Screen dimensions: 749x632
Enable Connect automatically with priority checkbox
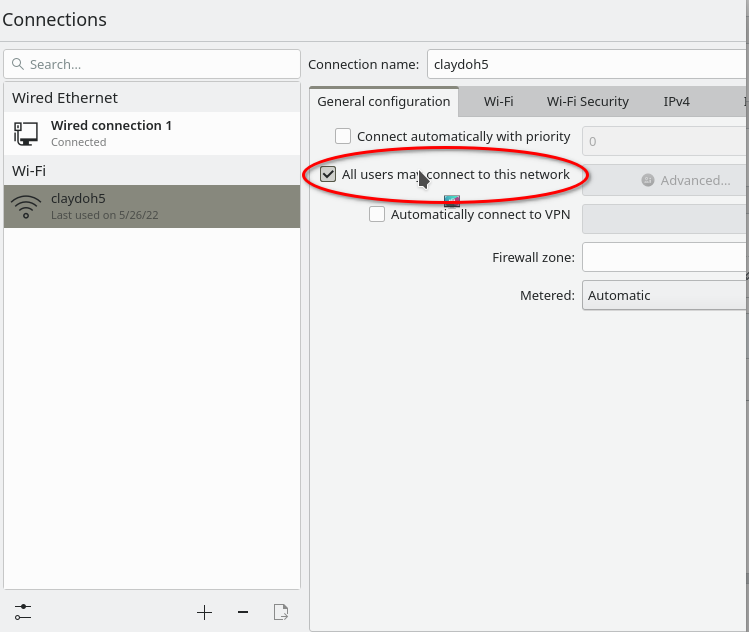click(x=343, y=136)
